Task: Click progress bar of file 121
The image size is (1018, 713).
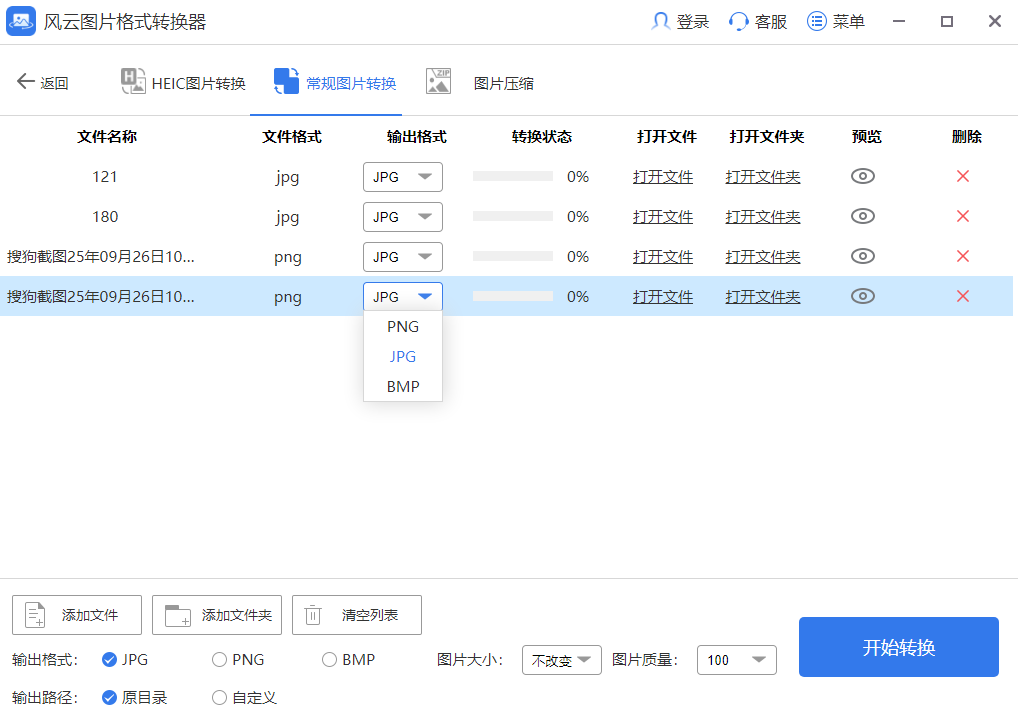Action: click(512, 177)
